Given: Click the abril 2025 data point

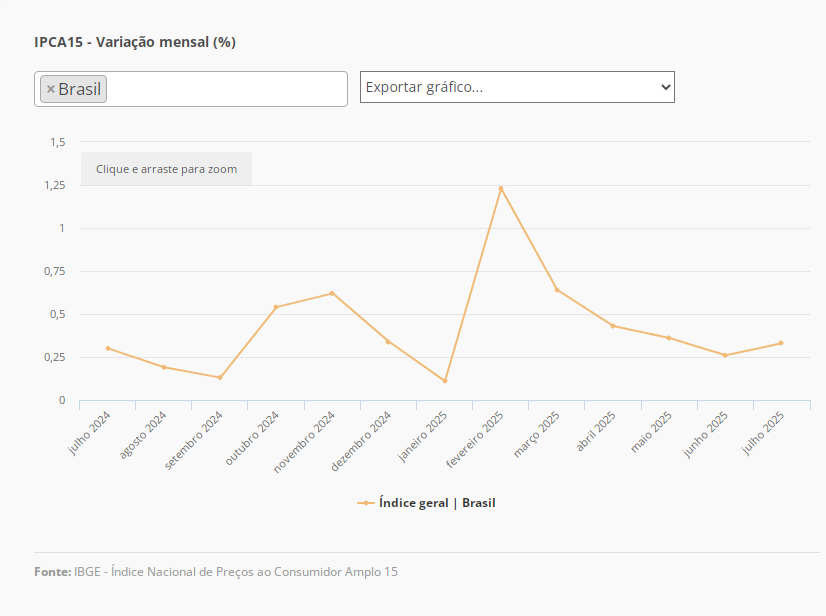Looking at the screenshot, I should pyautogui.click(x=613, y=326).
